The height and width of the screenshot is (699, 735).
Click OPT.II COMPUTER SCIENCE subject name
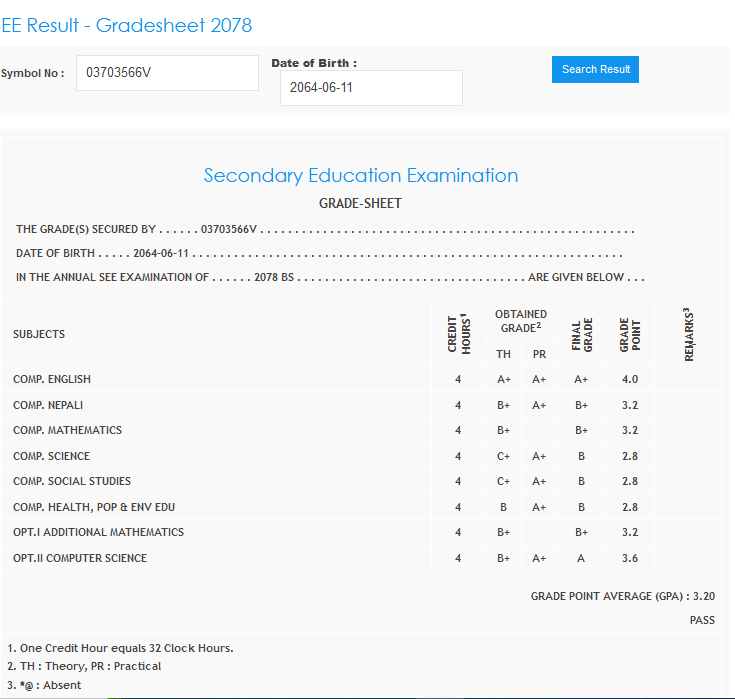(80, 558)
